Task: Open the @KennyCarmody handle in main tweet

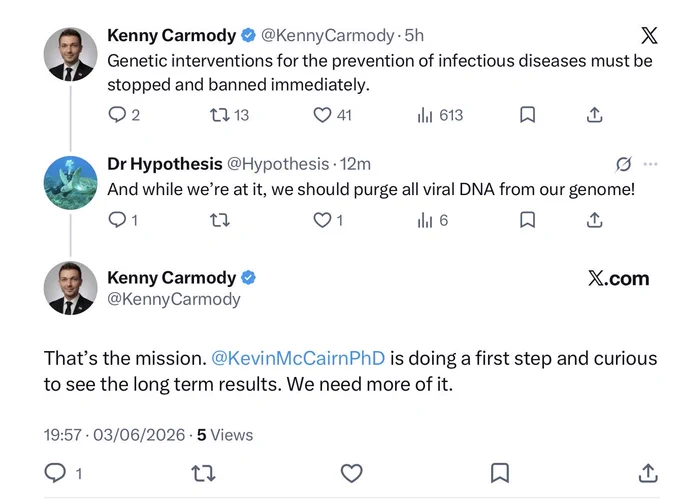Action: (x=174, y=299)
